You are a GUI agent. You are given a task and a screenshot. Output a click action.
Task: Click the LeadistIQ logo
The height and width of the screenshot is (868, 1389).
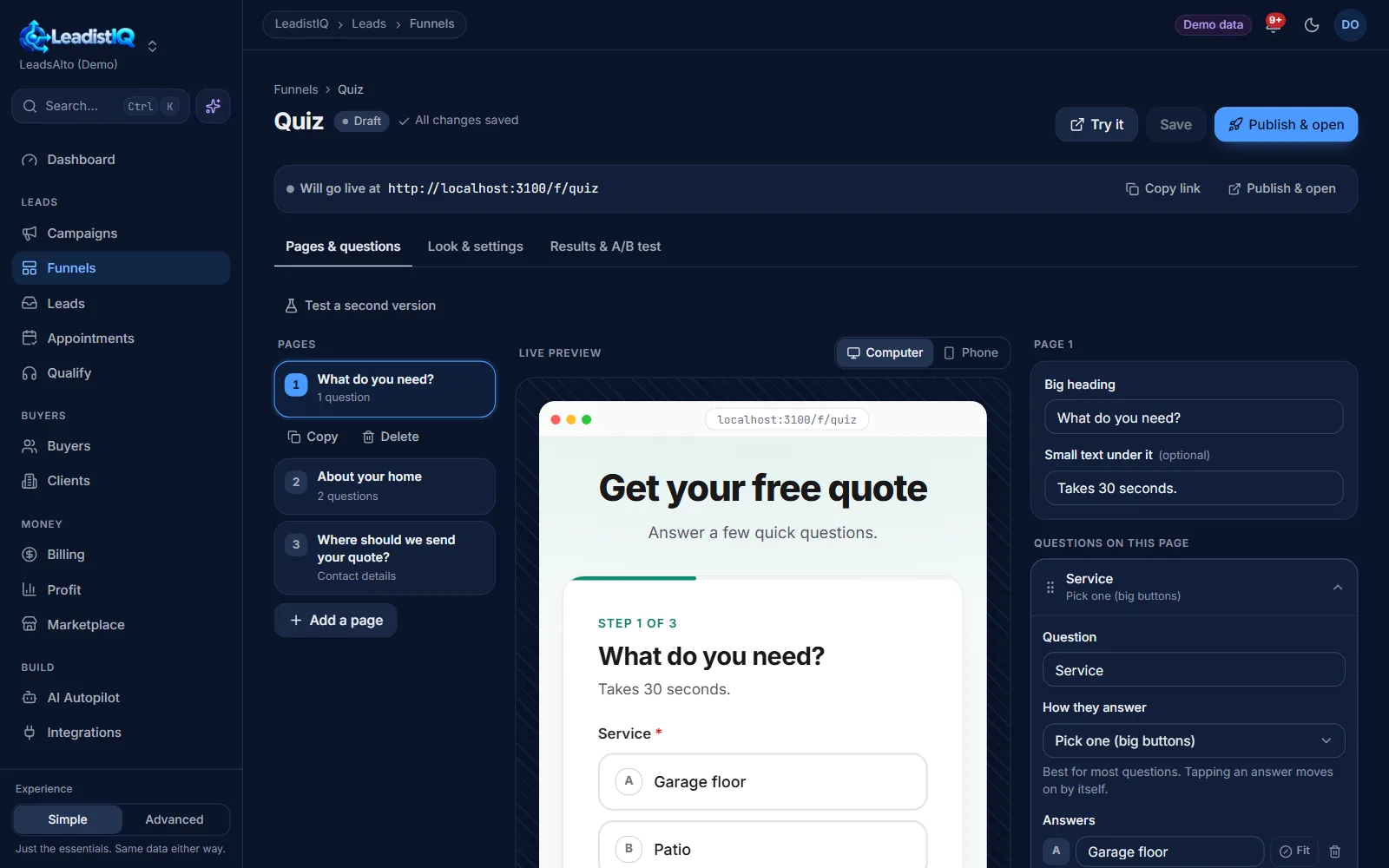77,36
